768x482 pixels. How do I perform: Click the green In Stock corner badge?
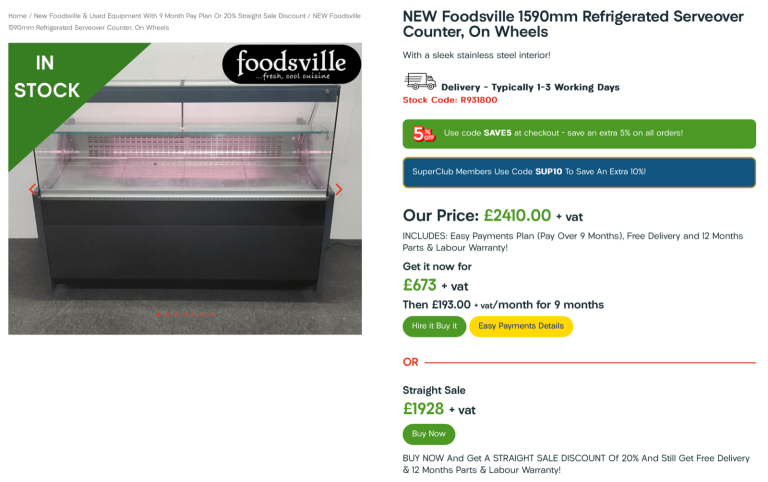click(47, 77)
